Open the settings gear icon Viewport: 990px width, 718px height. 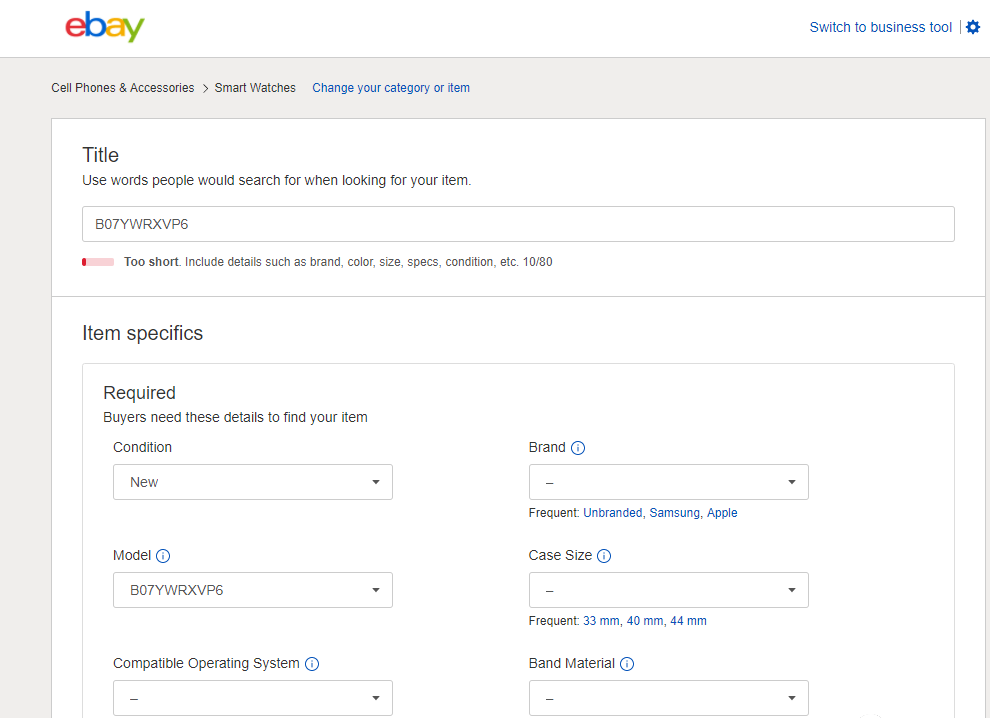(973, 28)
